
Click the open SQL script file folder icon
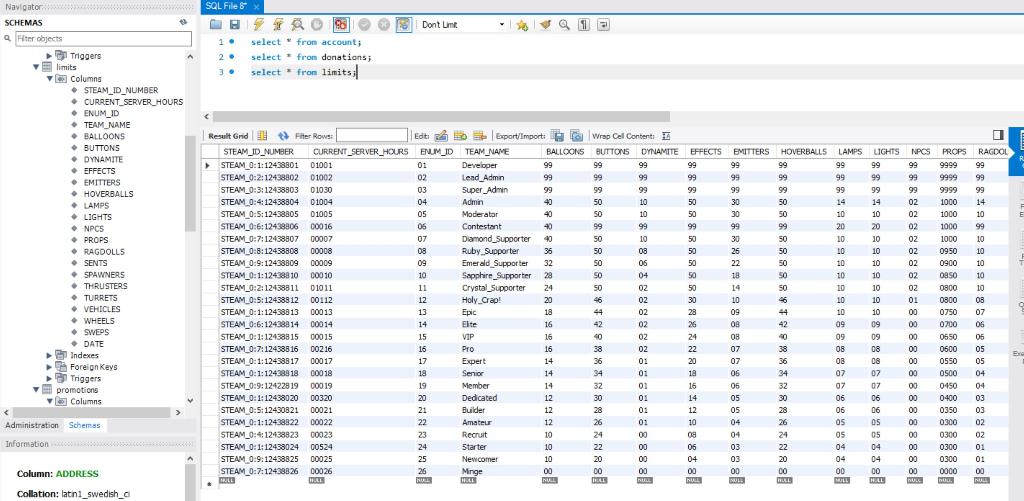215,24
